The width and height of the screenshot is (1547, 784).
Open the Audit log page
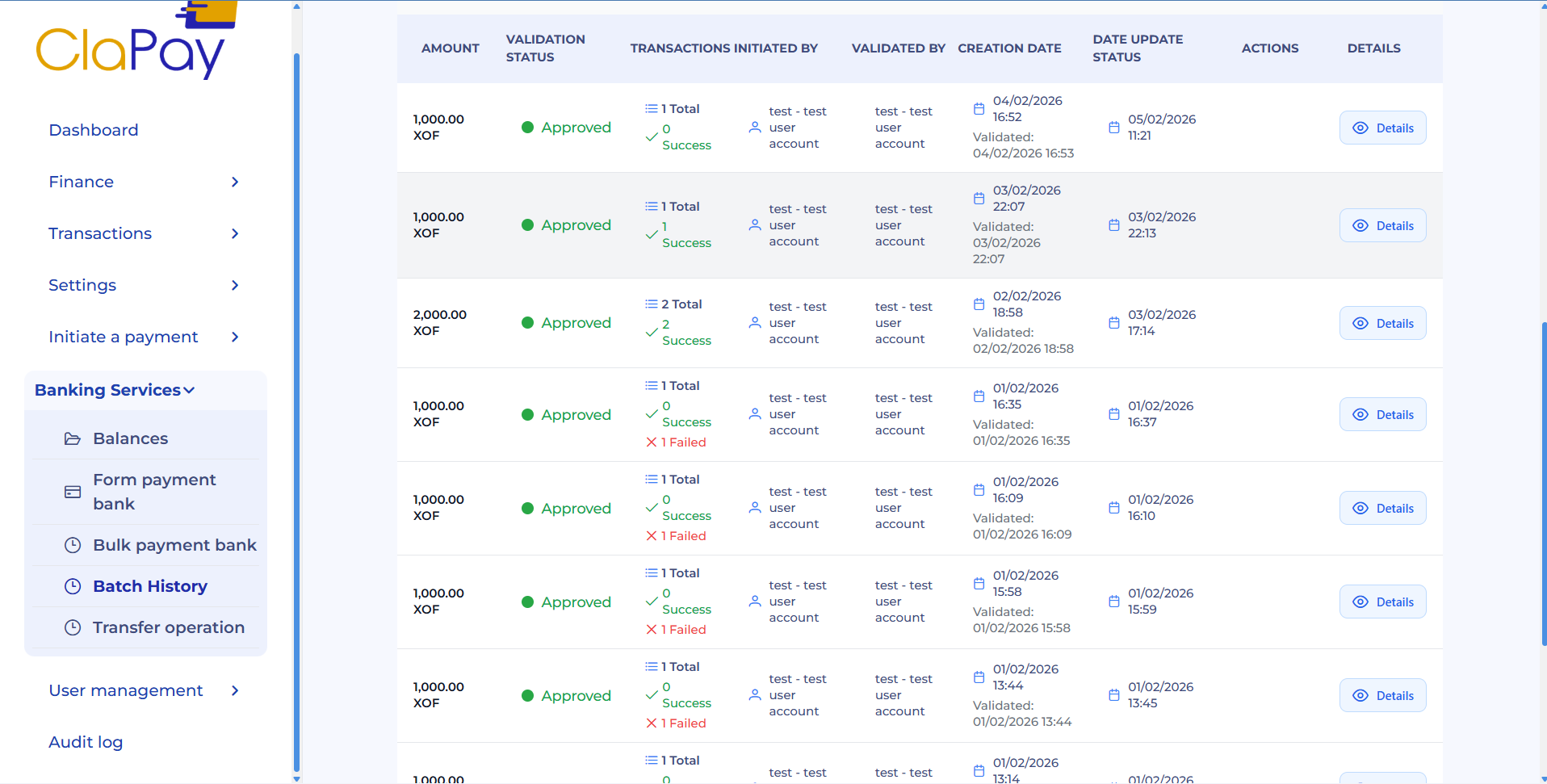point(86,742)
